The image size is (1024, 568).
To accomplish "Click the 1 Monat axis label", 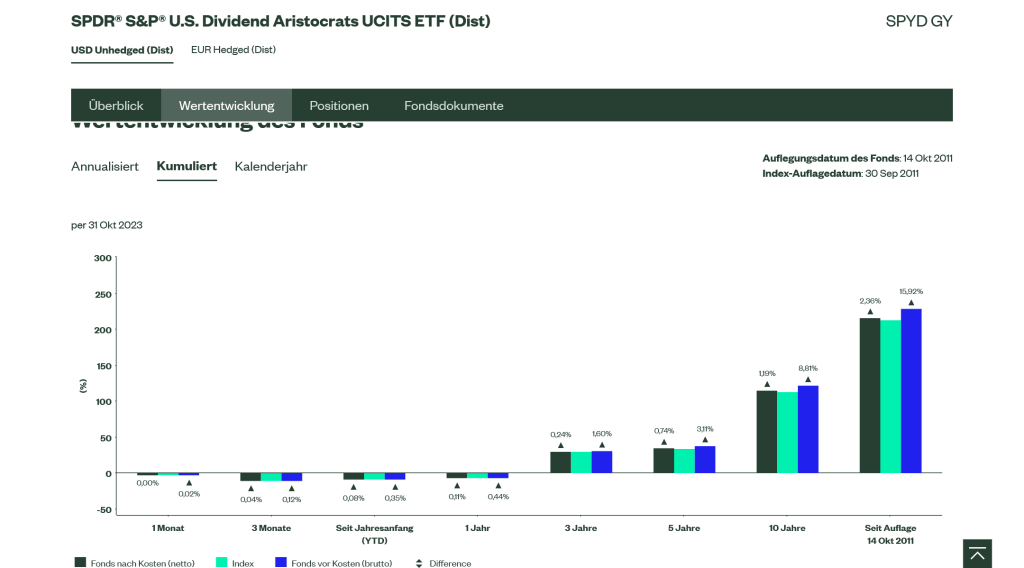I will (x=168, y=528).
